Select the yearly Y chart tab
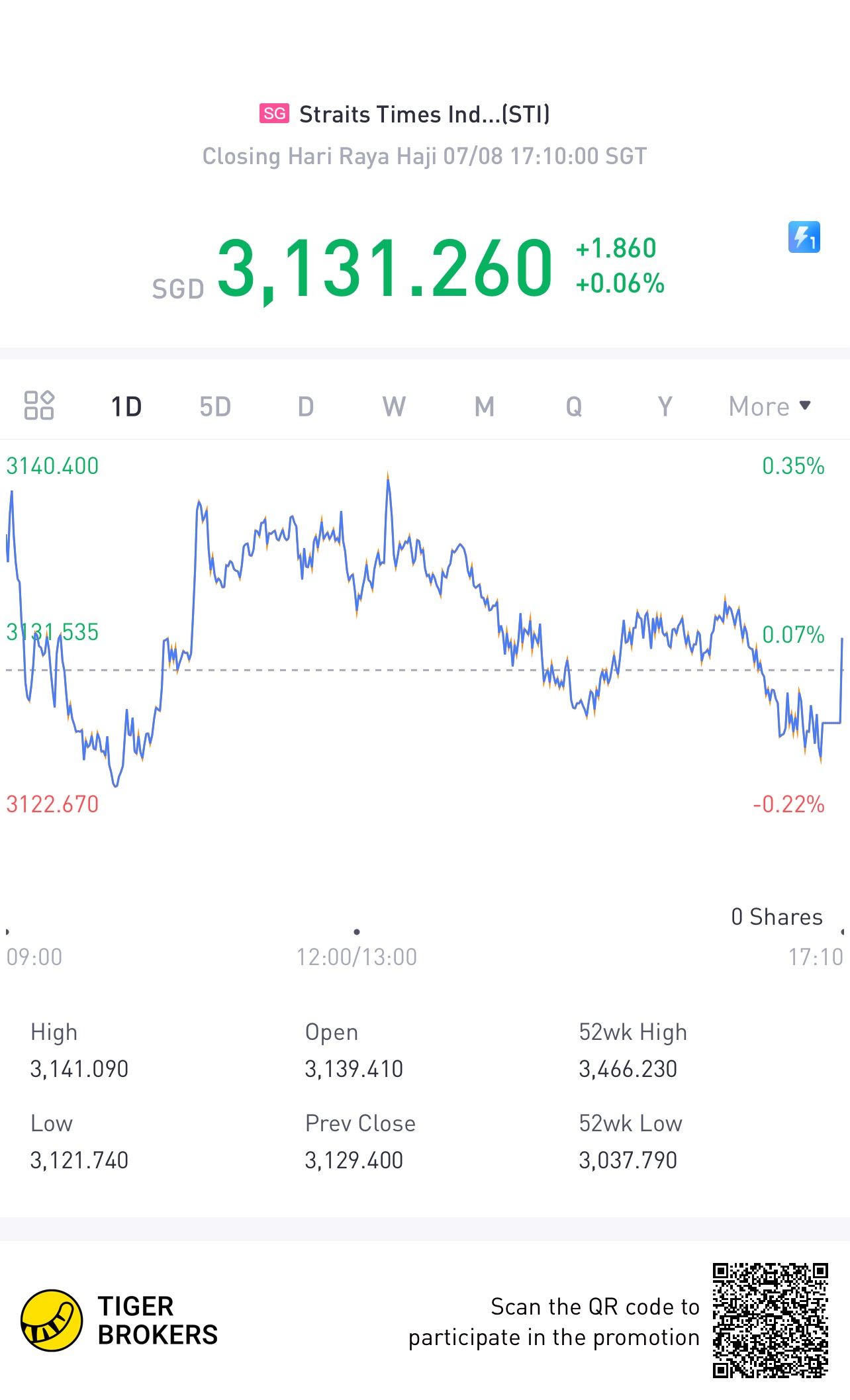Viewport: 850px width, 1400px height. point(665,406)
